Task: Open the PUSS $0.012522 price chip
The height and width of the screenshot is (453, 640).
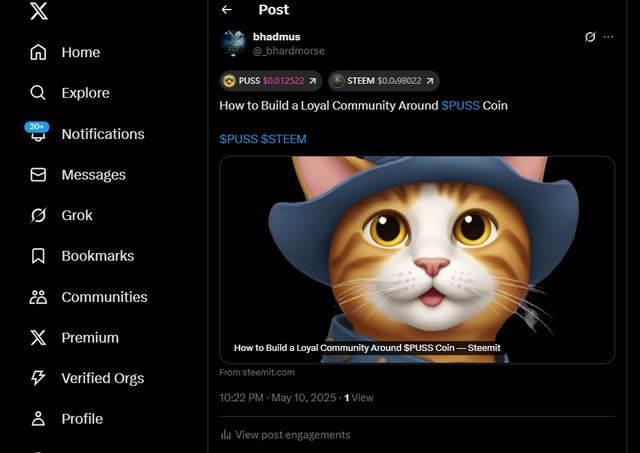Action: pos(271,81)
